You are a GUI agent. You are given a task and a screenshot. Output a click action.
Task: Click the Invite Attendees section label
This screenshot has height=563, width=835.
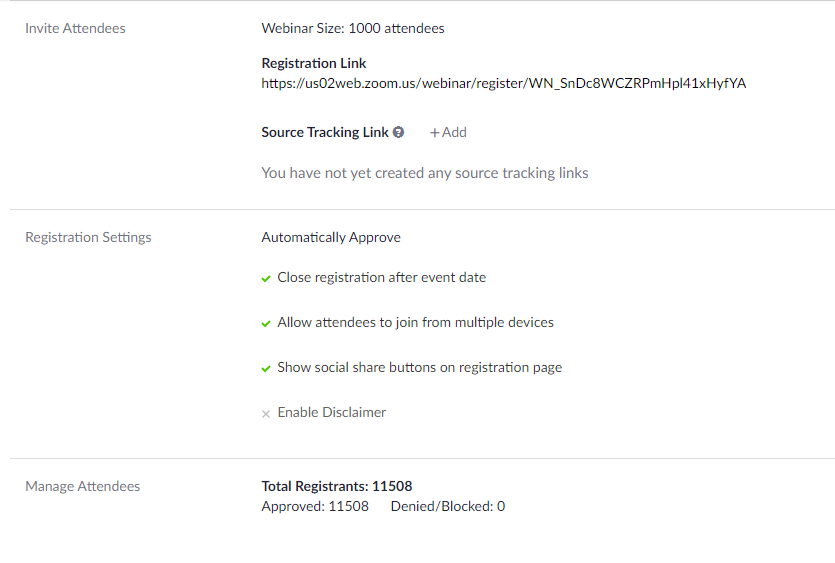point(75,28)
